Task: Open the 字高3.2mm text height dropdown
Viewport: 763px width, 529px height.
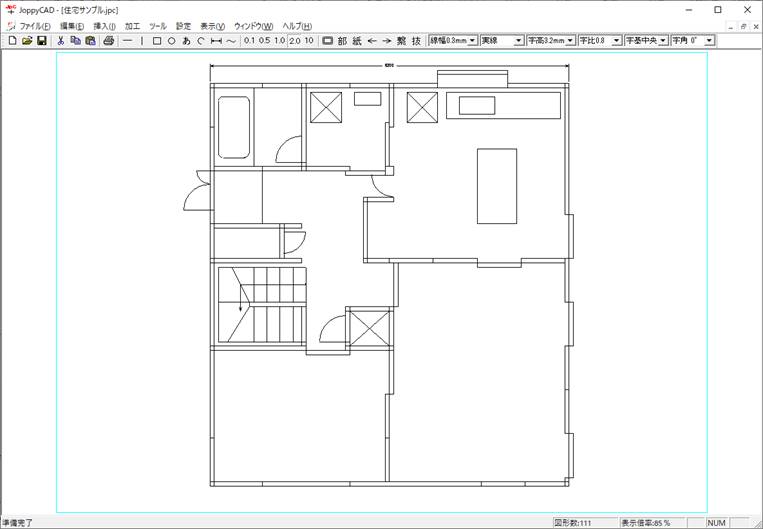Action: tap(570, 41)
